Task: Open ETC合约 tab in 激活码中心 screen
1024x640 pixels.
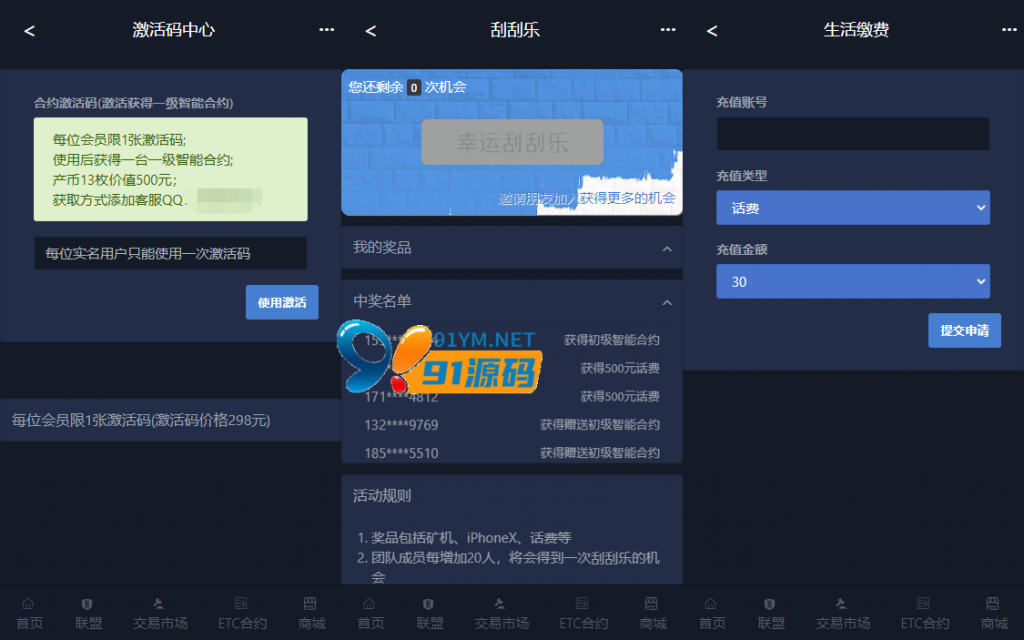Action: pyautogui.click(x=242, y=613)
